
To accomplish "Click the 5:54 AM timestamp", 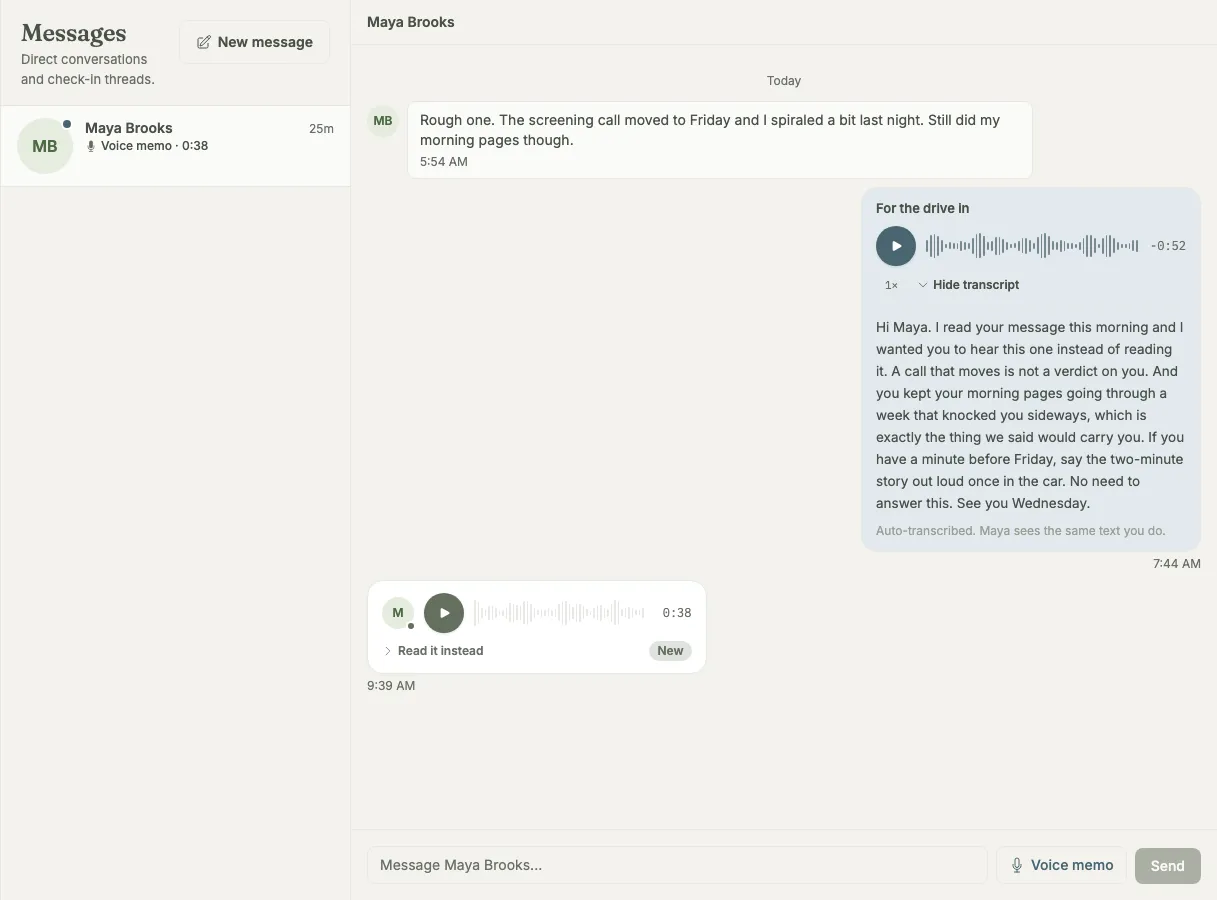I will click(444, 162).
